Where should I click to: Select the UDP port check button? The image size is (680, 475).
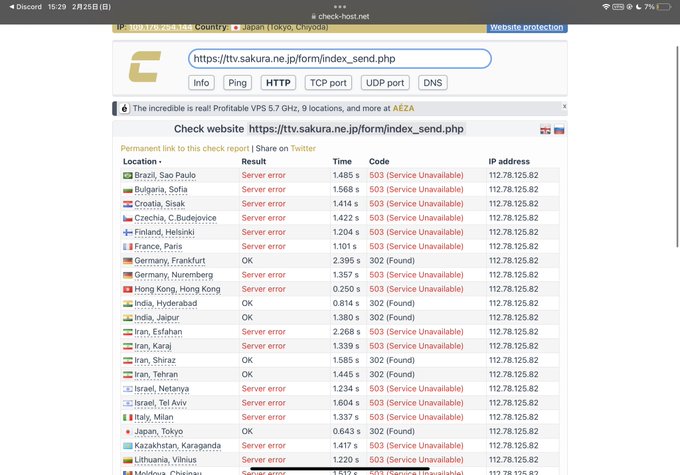coord(385,83)
